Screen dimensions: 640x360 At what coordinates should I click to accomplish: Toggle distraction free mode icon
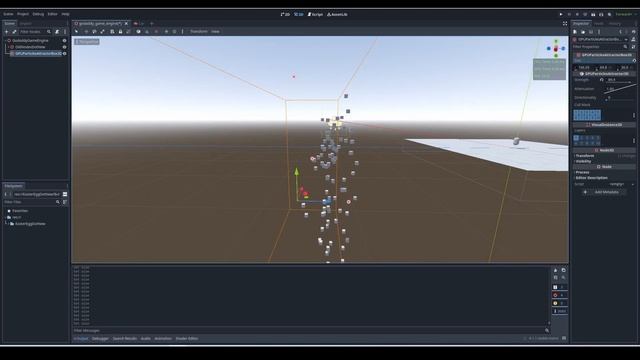565,24
